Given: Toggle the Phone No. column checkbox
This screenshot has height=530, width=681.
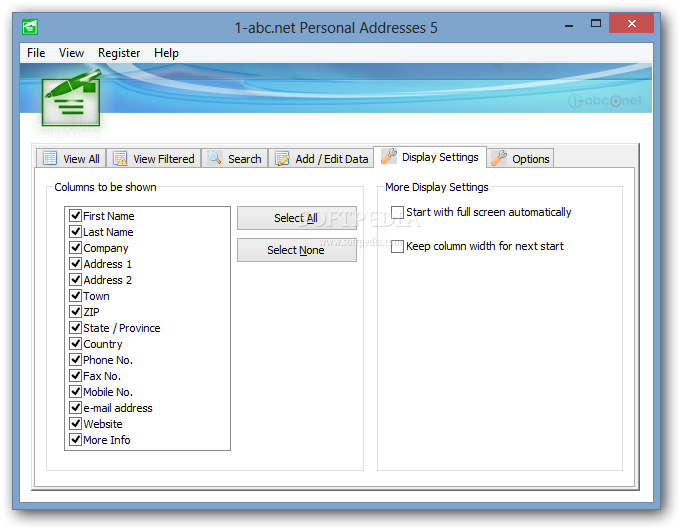Looking at the screenshot, I should click(x=76, y=360).
